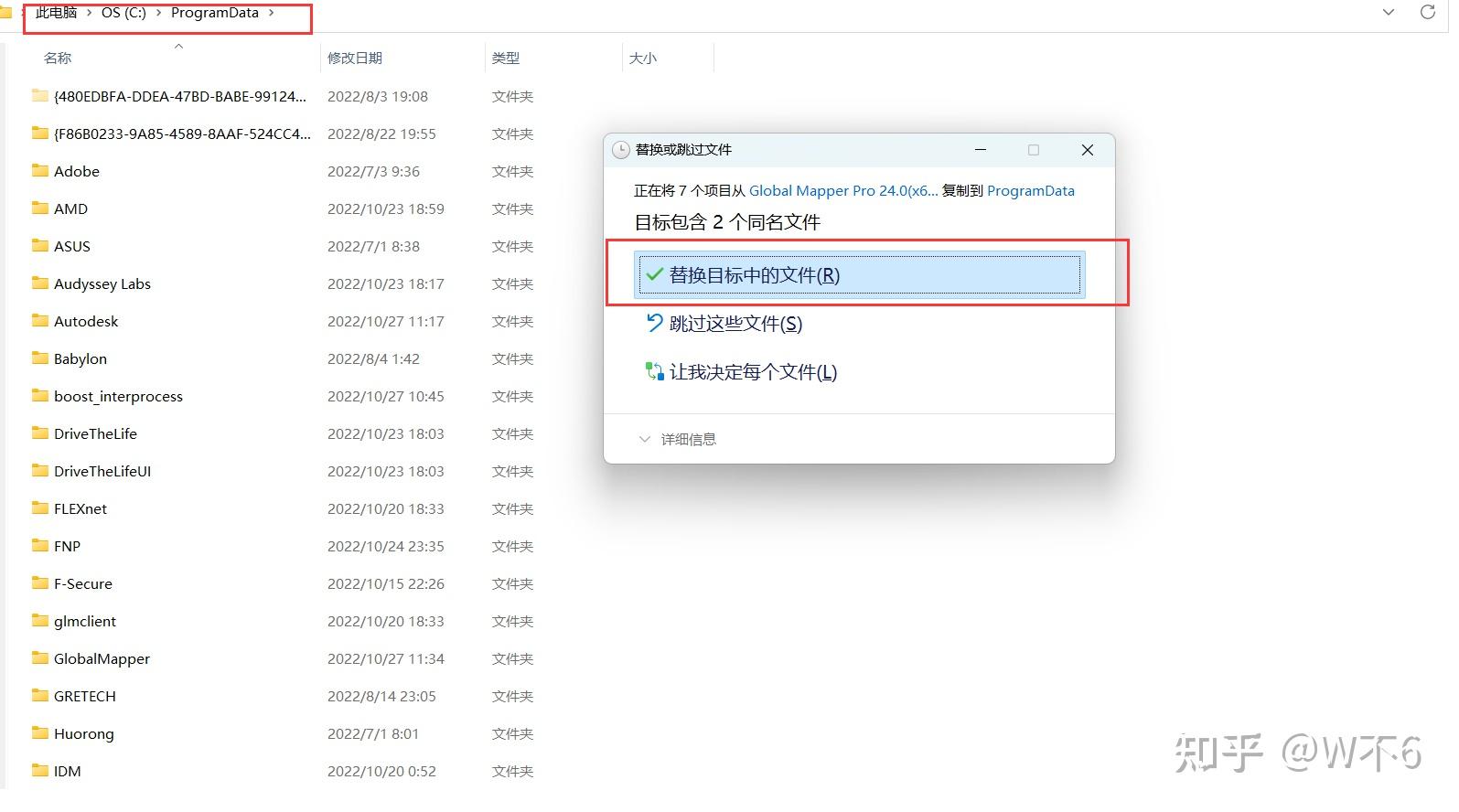Expand chevron after ProgramData in breadcrumb

tap(272, 13)
